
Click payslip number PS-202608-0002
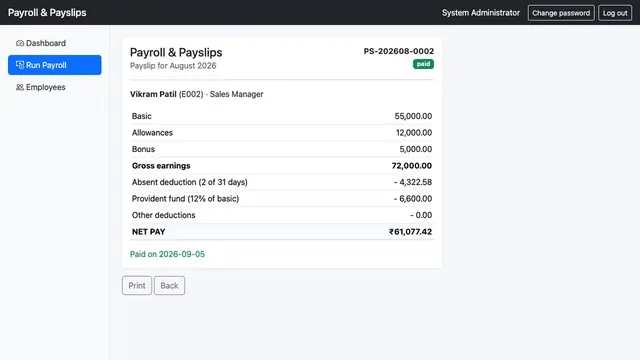point(399,51)
